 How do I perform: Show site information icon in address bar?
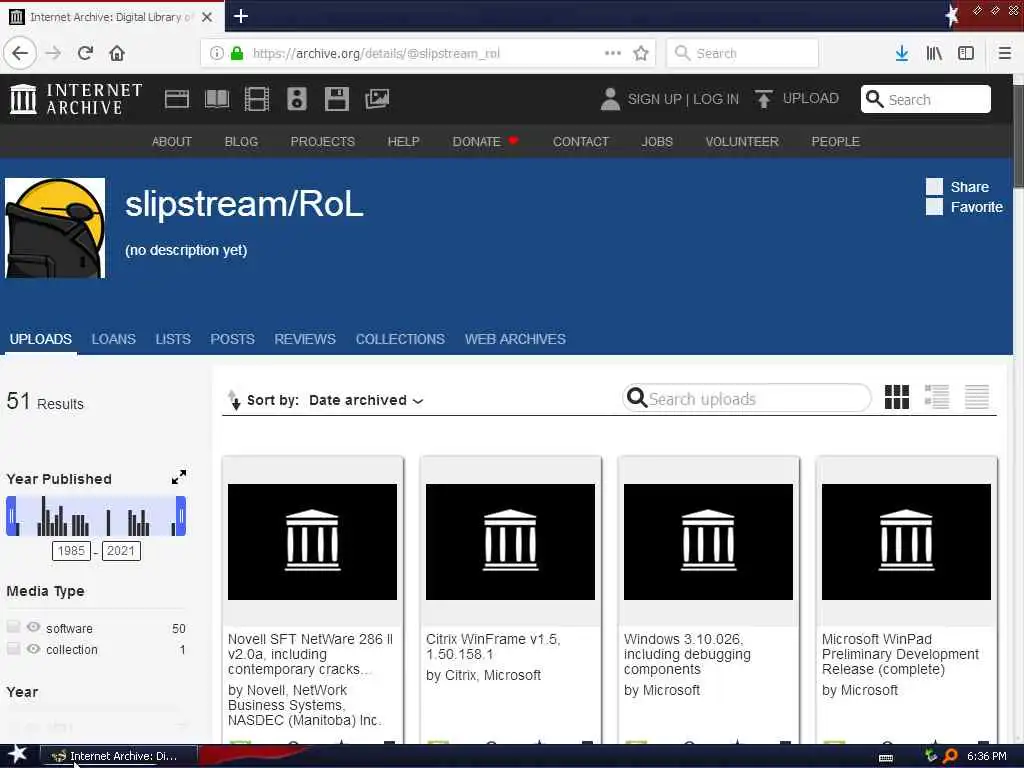pos(216,53)
